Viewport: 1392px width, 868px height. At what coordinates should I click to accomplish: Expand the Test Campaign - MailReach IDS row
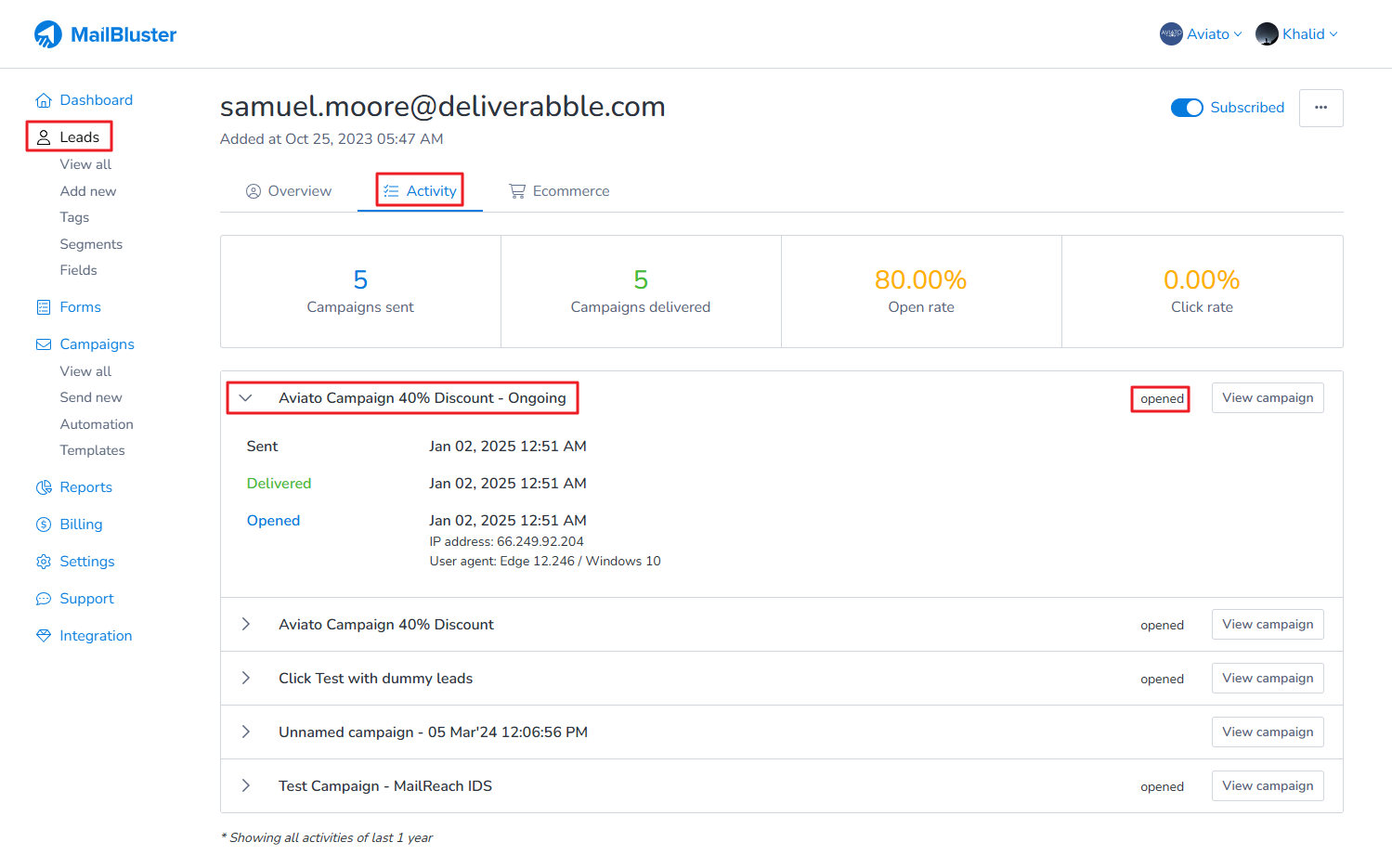click(246, 786)
